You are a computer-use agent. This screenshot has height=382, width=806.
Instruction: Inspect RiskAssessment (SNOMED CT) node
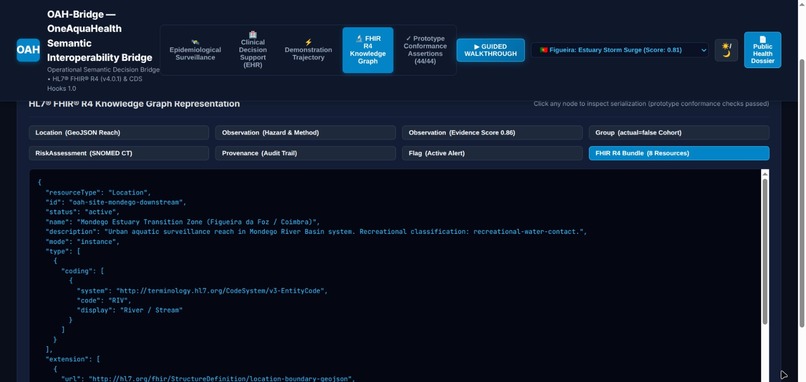pos(119,153)
